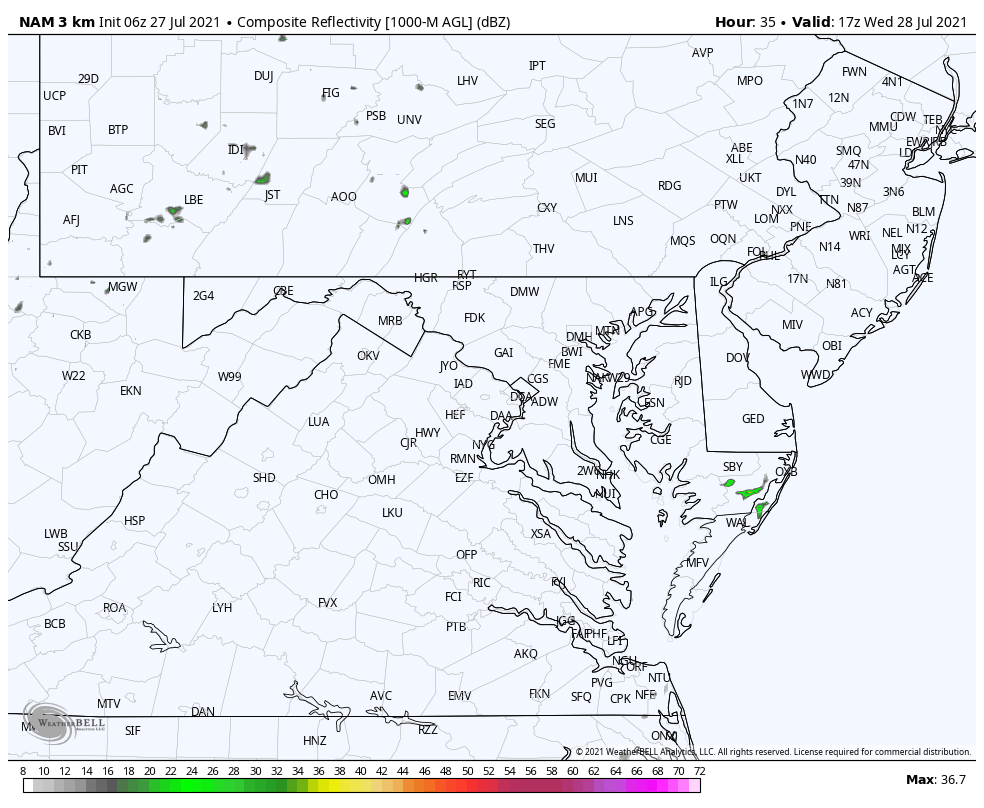Click the DAN station label
Viewport: 984px width, 808px height.
203,712
